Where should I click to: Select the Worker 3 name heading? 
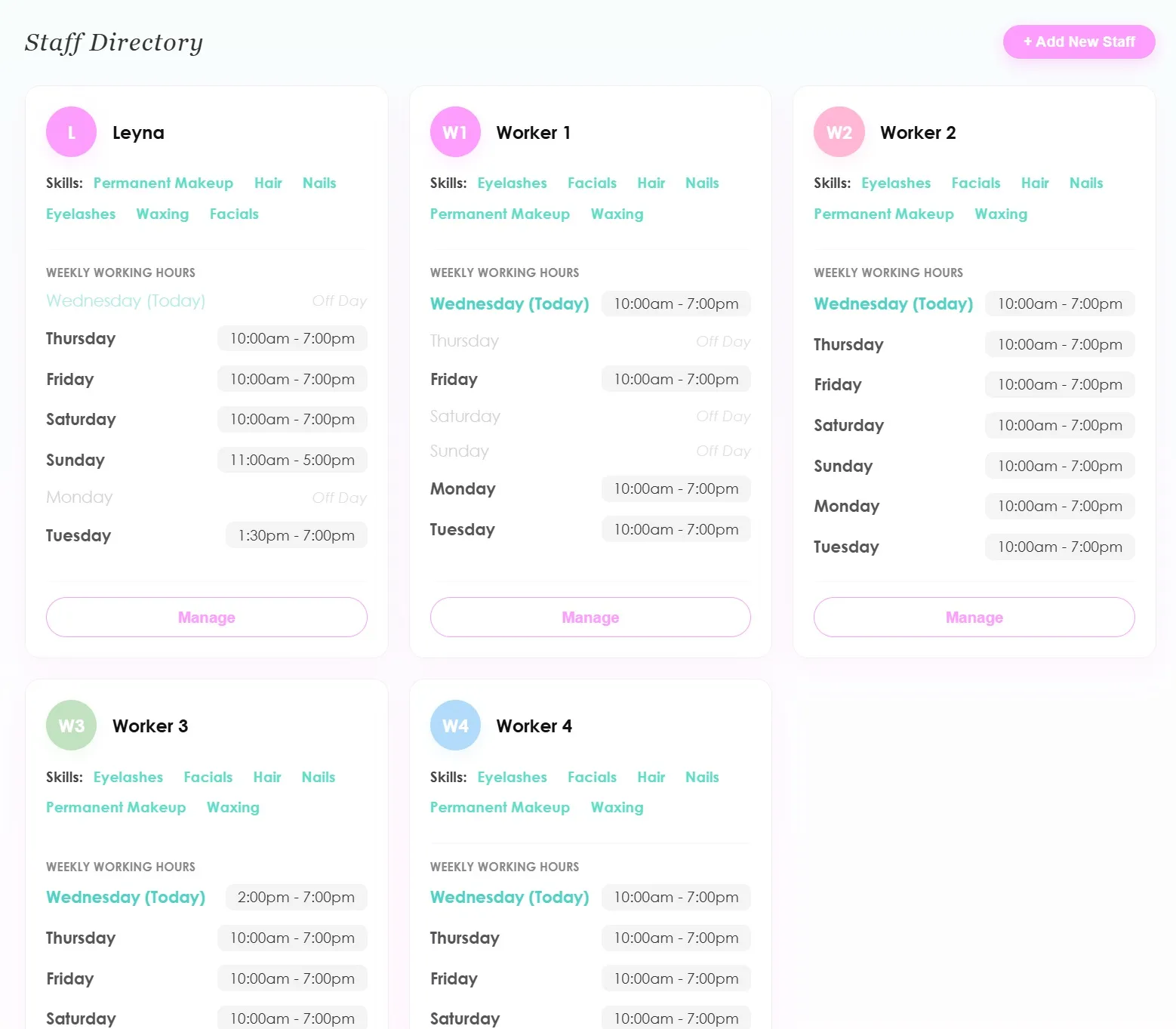tap(150, 726)
